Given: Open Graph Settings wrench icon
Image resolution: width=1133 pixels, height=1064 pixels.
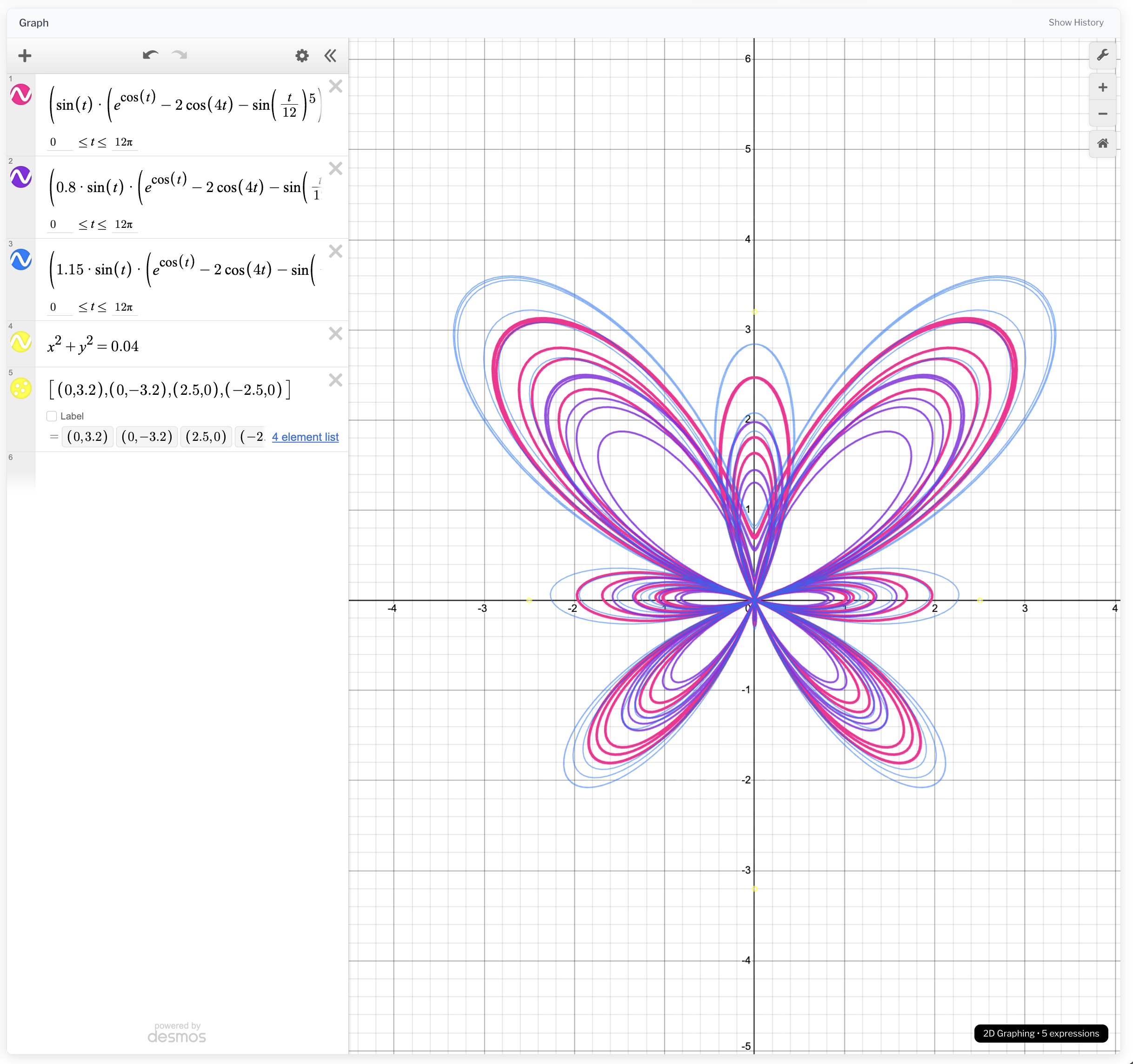Looking at the screenshot, I should [1102, 55].
